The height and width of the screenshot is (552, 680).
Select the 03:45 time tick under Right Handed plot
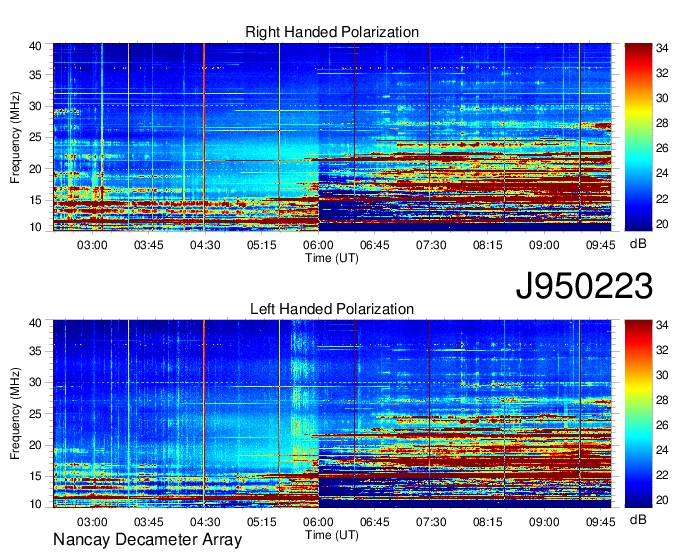148,245
